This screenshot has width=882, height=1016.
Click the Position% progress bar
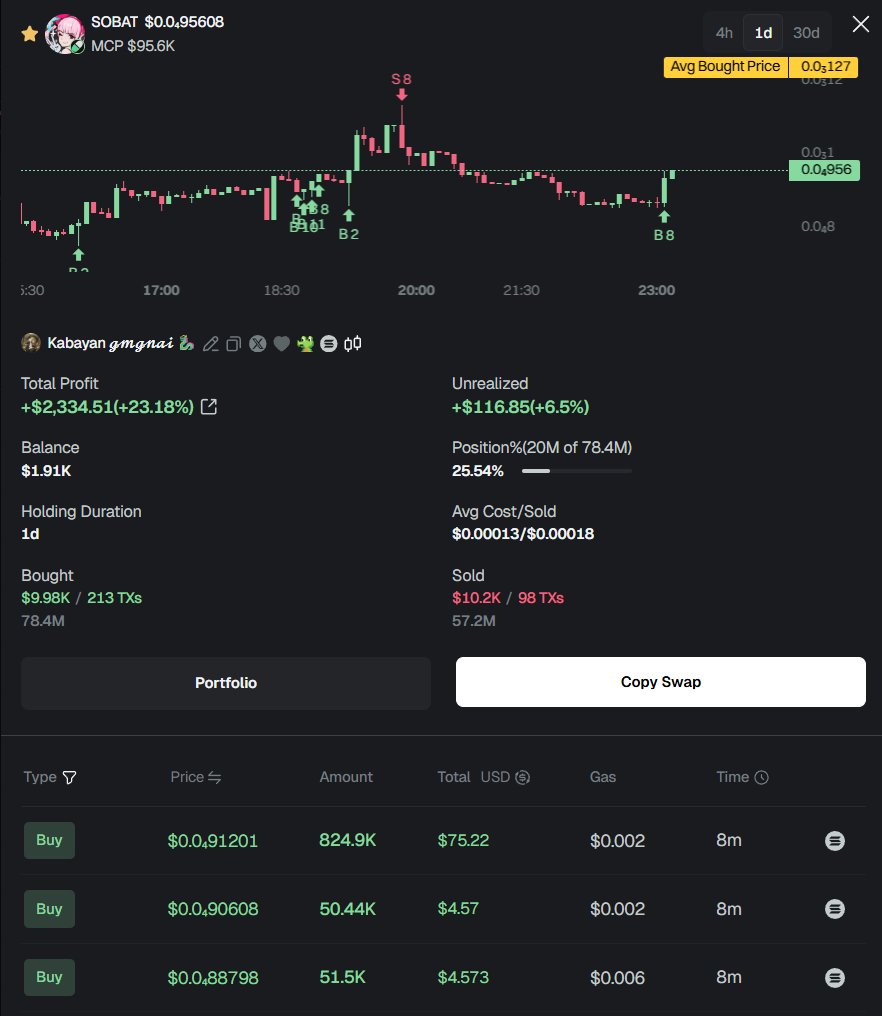click(x=578, y=470)
